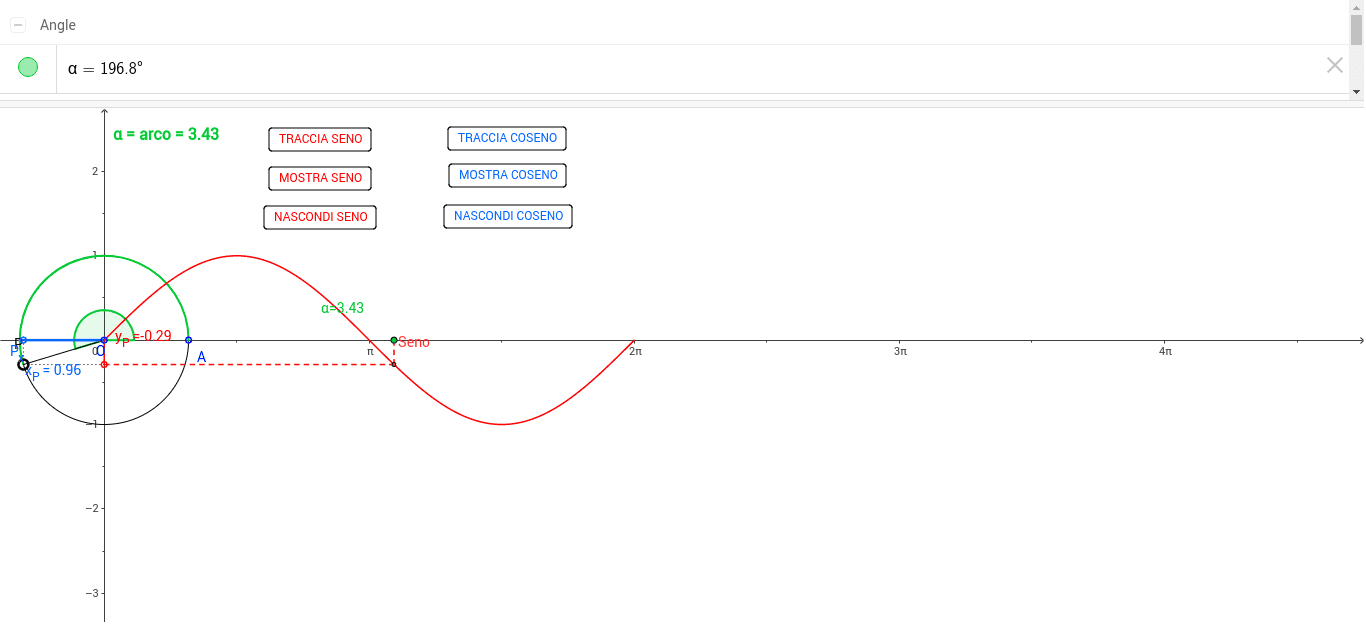The image size is (1366, 624).
Task: Click the MOSTRA COSENO button
Action: click(508, 175)
